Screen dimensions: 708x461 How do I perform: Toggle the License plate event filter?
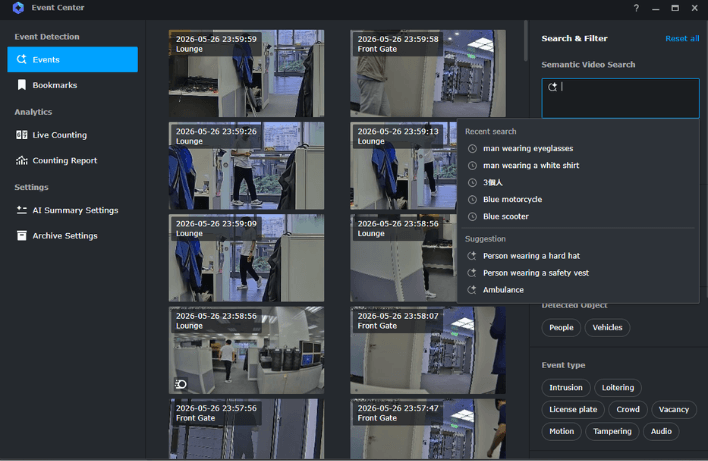(573, 410)
